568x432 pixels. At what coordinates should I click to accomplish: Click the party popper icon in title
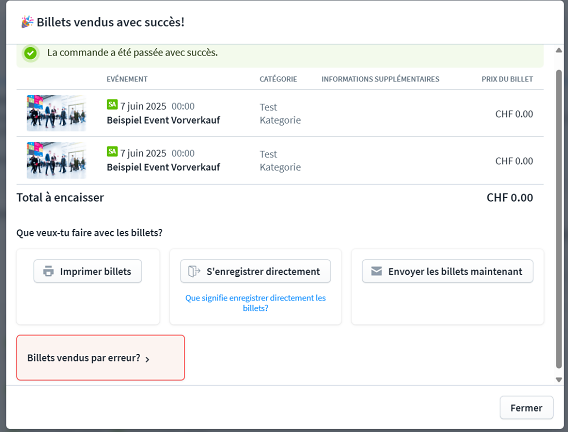(27, 22)
